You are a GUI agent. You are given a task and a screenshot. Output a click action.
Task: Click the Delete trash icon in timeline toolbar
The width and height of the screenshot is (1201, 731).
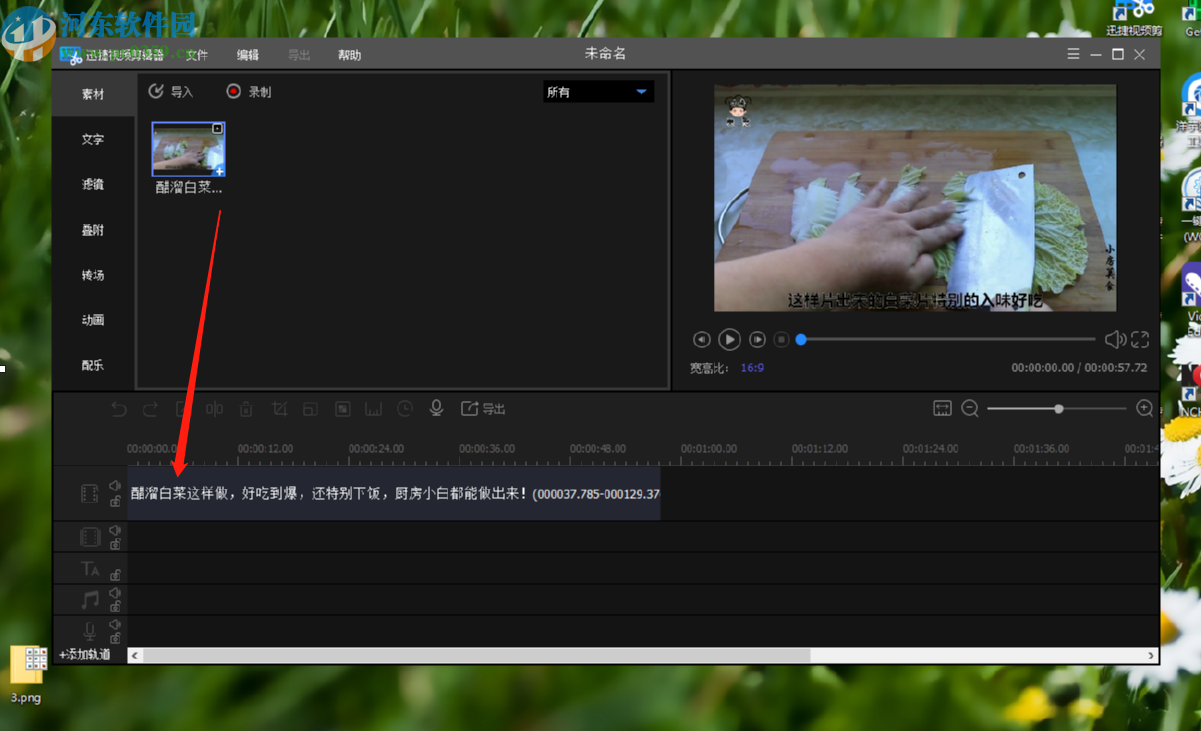coord(246,409)
